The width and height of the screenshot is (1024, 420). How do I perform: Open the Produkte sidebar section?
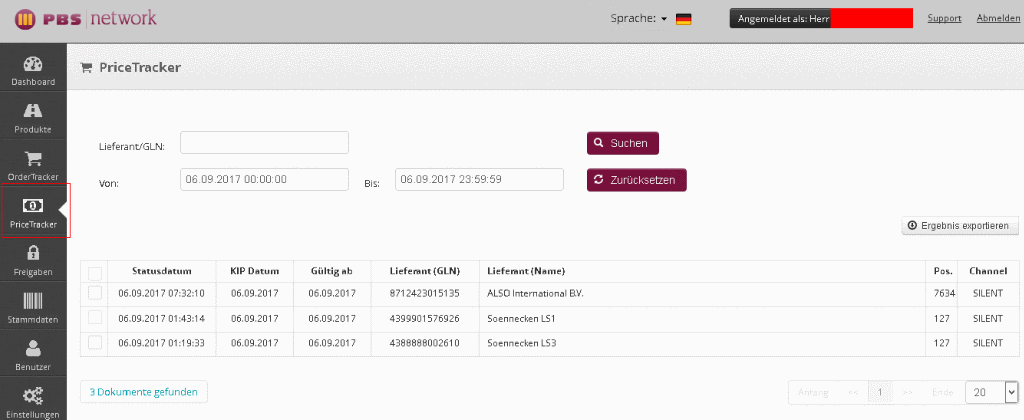point(33,118)
